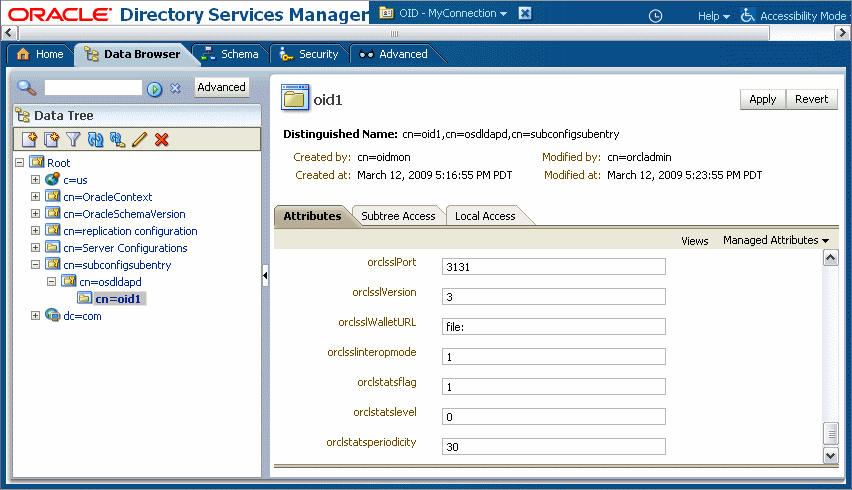Click the attributes vertical scrollbar thumb
Image resolution: width=852 pixels, height=490 pixels.
[x=830, y=434]
